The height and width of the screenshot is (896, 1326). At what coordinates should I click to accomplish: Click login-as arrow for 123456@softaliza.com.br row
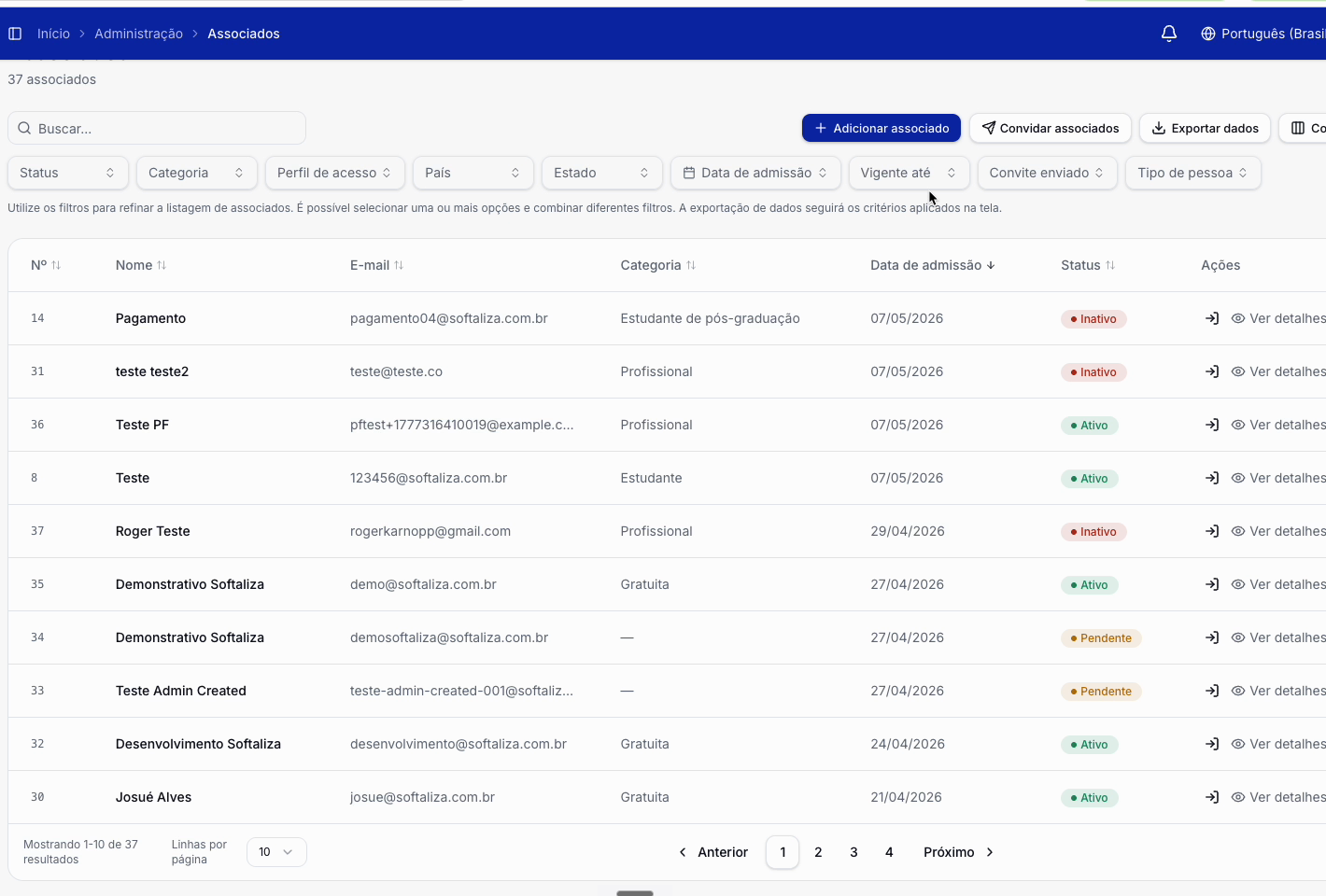pos(1212,478)
